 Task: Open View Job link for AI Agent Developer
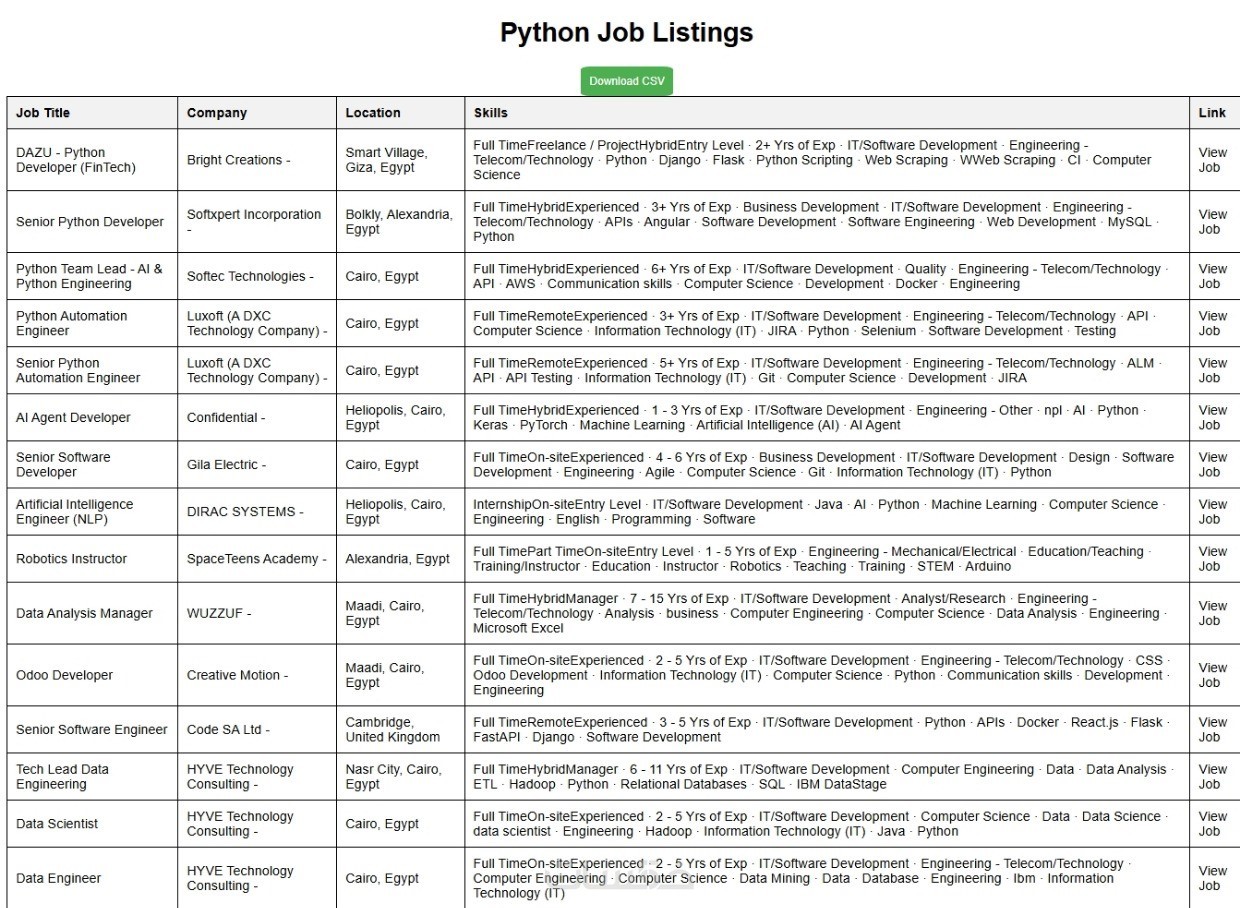[x=1212, y=417]
